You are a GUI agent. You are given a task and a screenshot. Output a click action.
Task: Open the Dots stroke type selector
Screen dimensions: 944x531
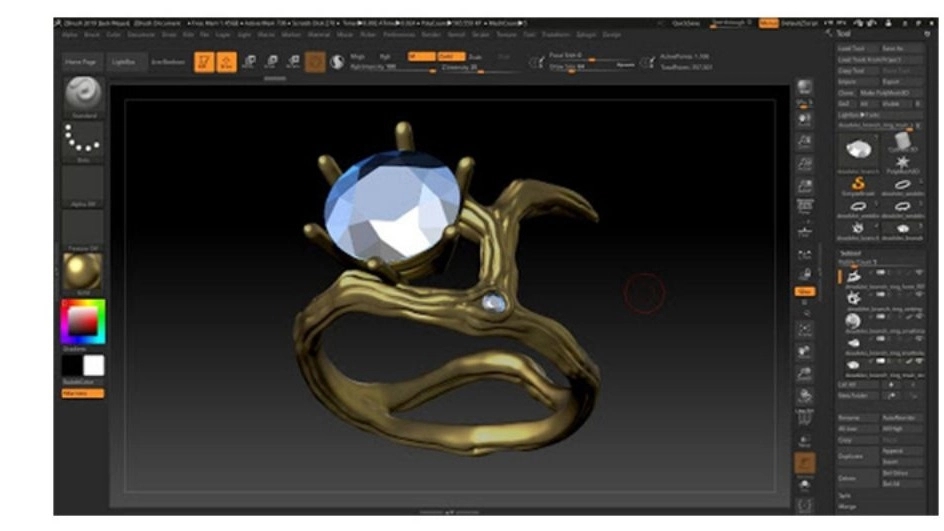pos(84,140)
